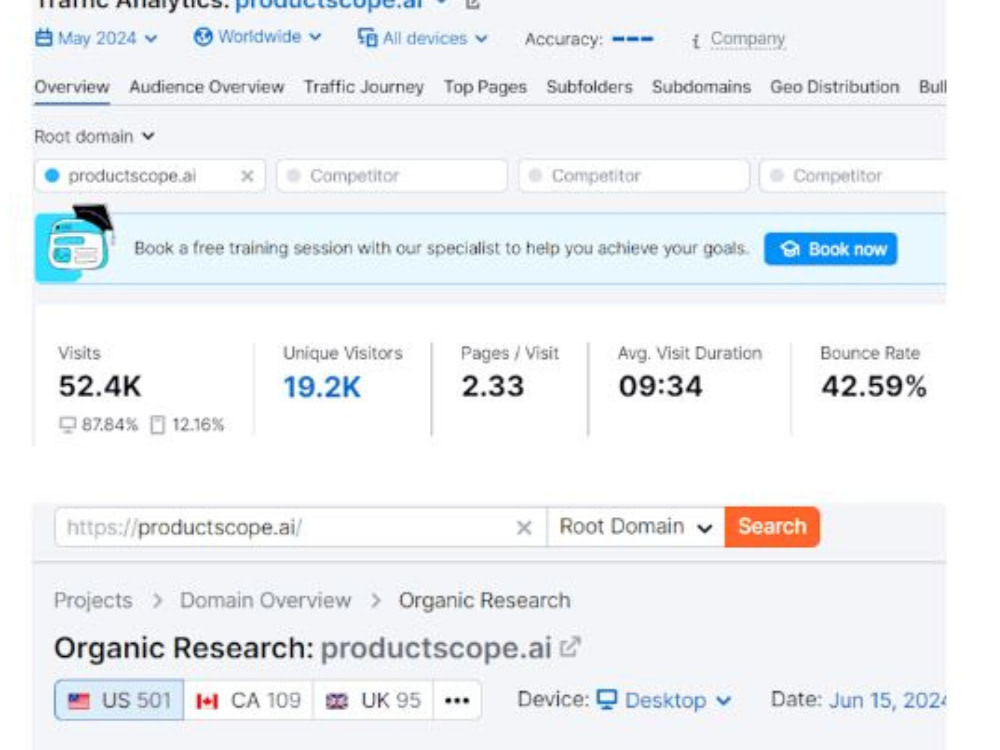Click the third Competitor input field
The width and height of the screenshot is (1000, 750).
[x=853, y=175]
